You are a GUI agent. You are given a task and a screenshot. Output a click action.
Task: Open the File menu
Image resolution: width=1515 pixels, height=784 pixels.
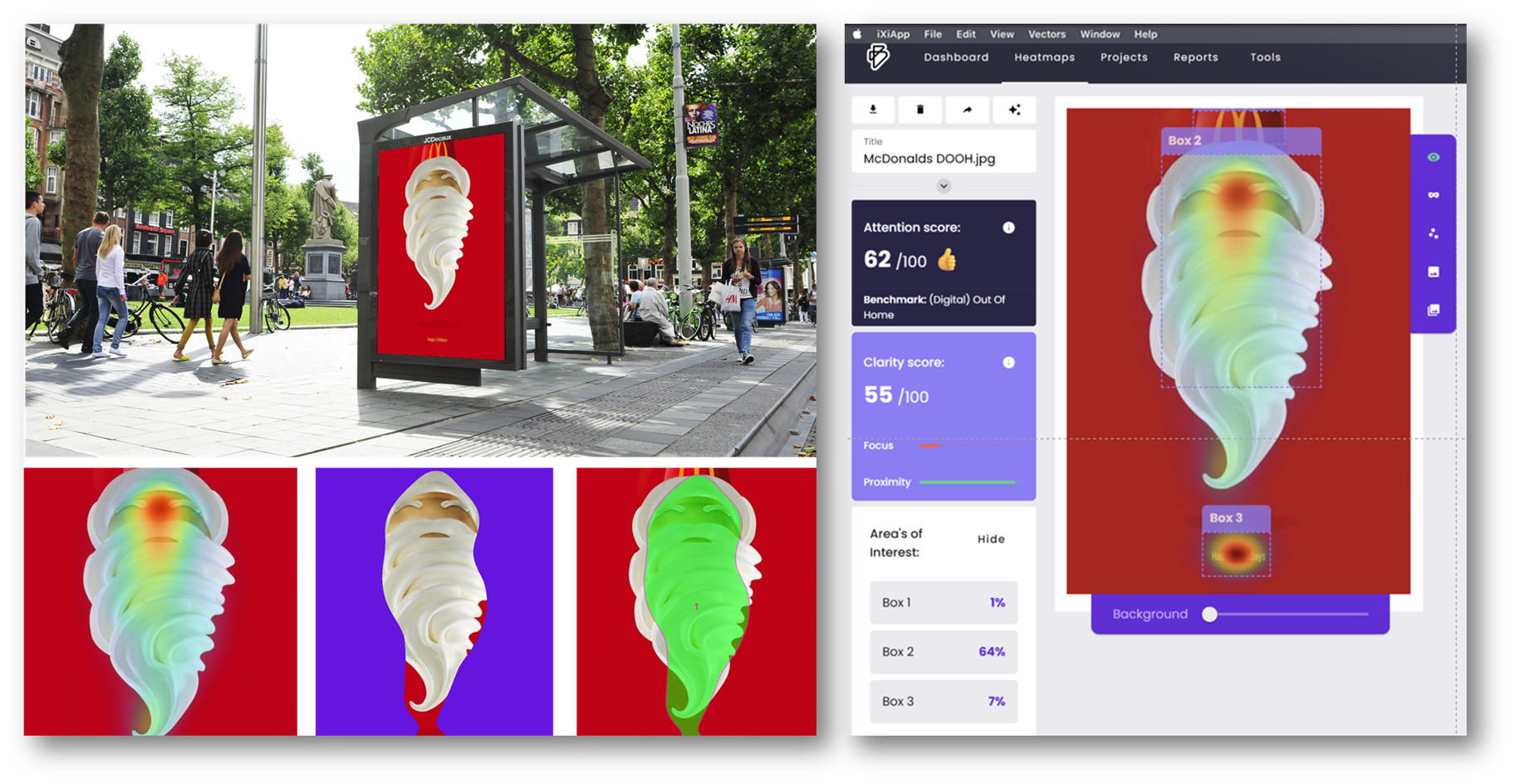[x=933, y=34]
